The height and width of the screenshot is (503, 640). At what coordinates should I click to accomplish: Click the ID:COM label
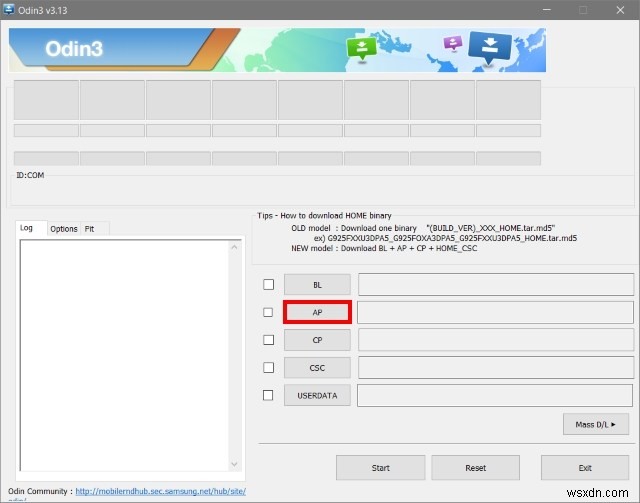coord(30,175)
